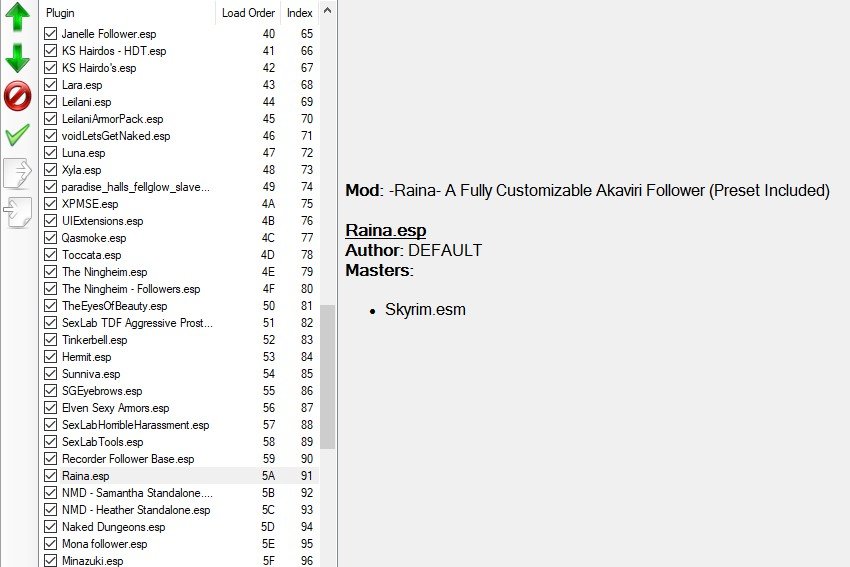Toggle the XPMSE.esp checkbox
The image size is (850, 567).
point(50,203)
